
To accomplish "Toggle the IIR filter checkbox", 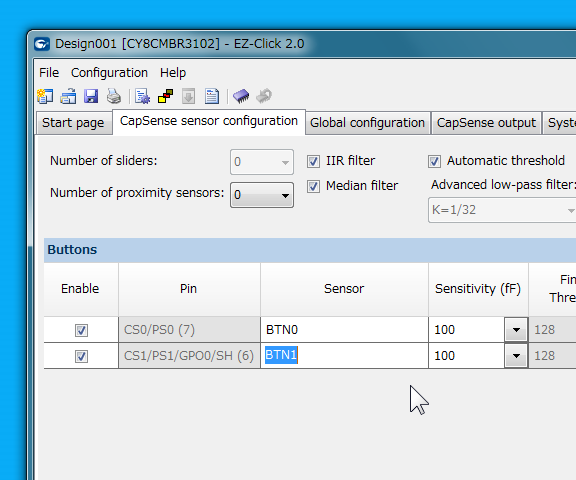I will [x=313, y=162].
